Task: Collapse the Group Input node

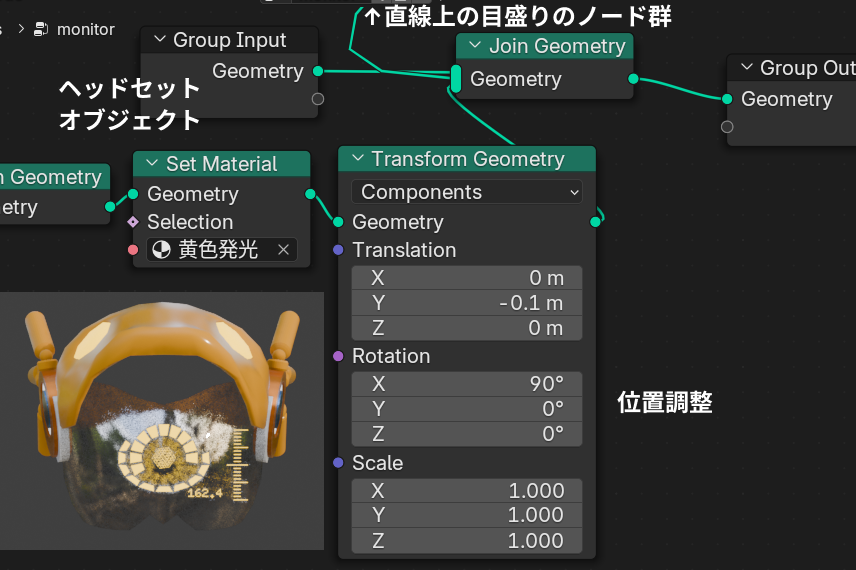Action: 159,40
